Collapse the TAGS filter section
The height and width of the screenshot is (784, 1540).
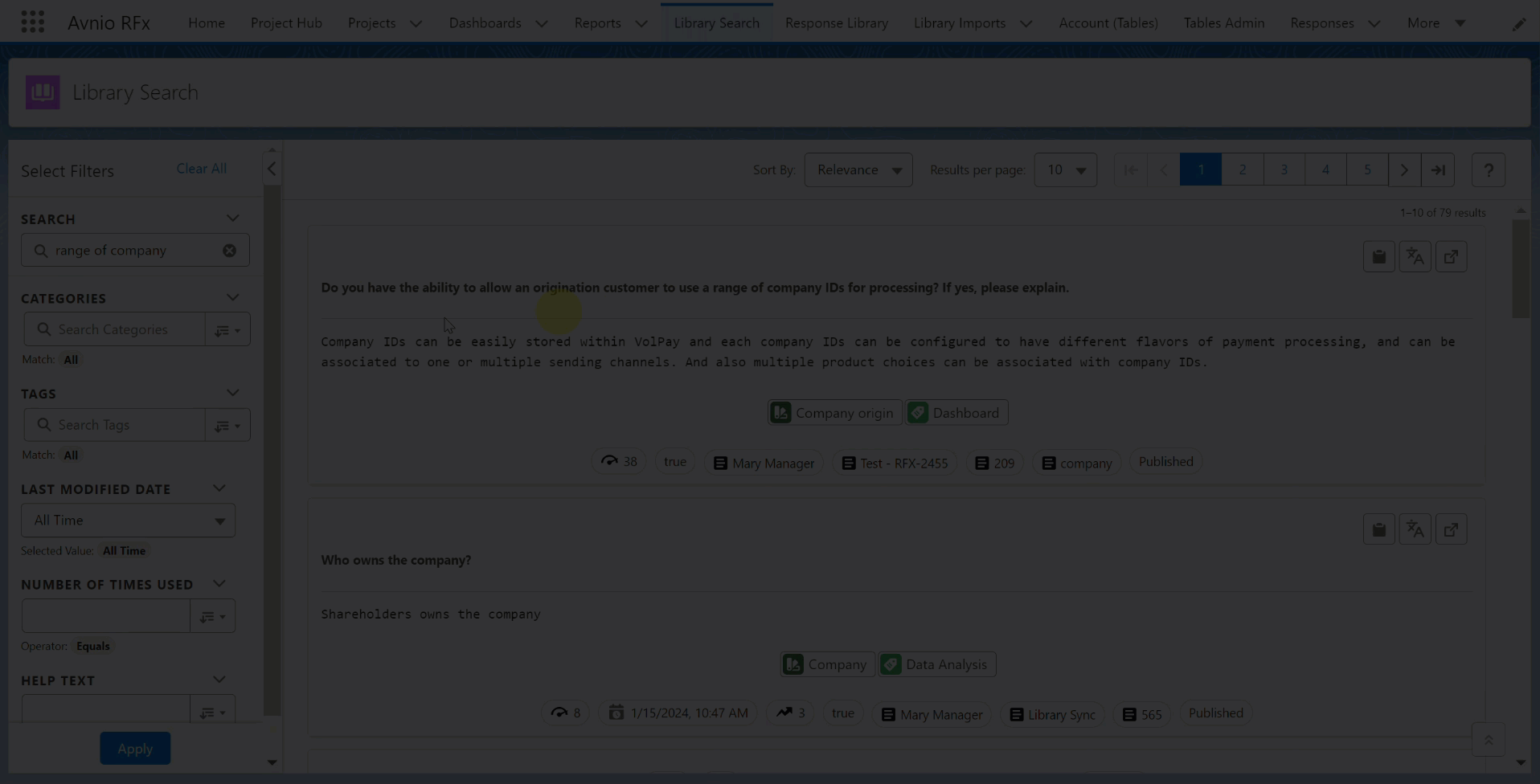[233, 394]
